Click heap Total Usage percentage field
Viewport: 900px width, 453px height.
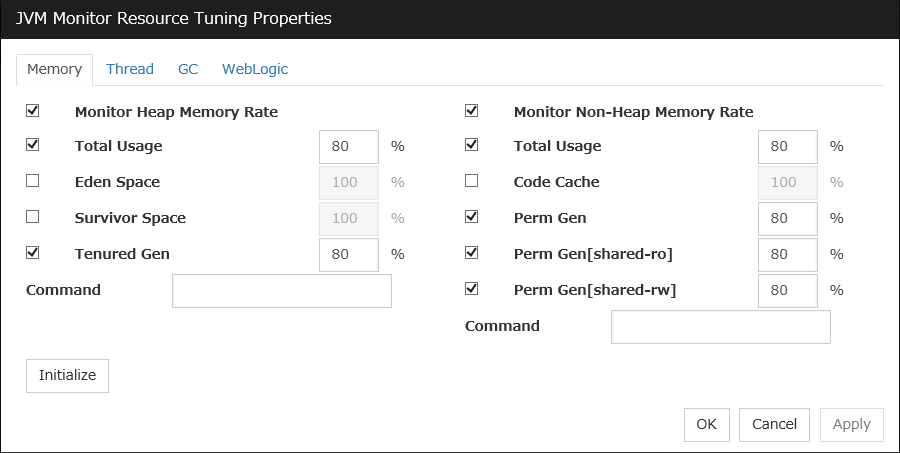coord(349,146)
